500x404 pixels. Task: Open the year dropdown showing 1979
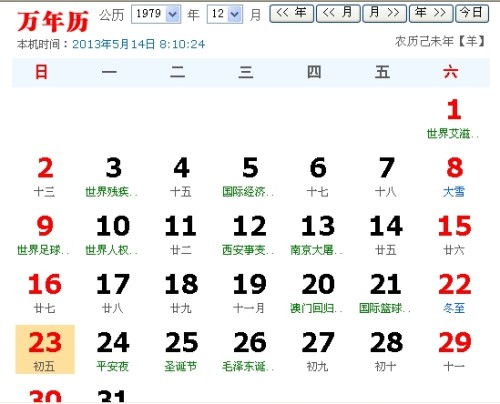click(156, 14)
